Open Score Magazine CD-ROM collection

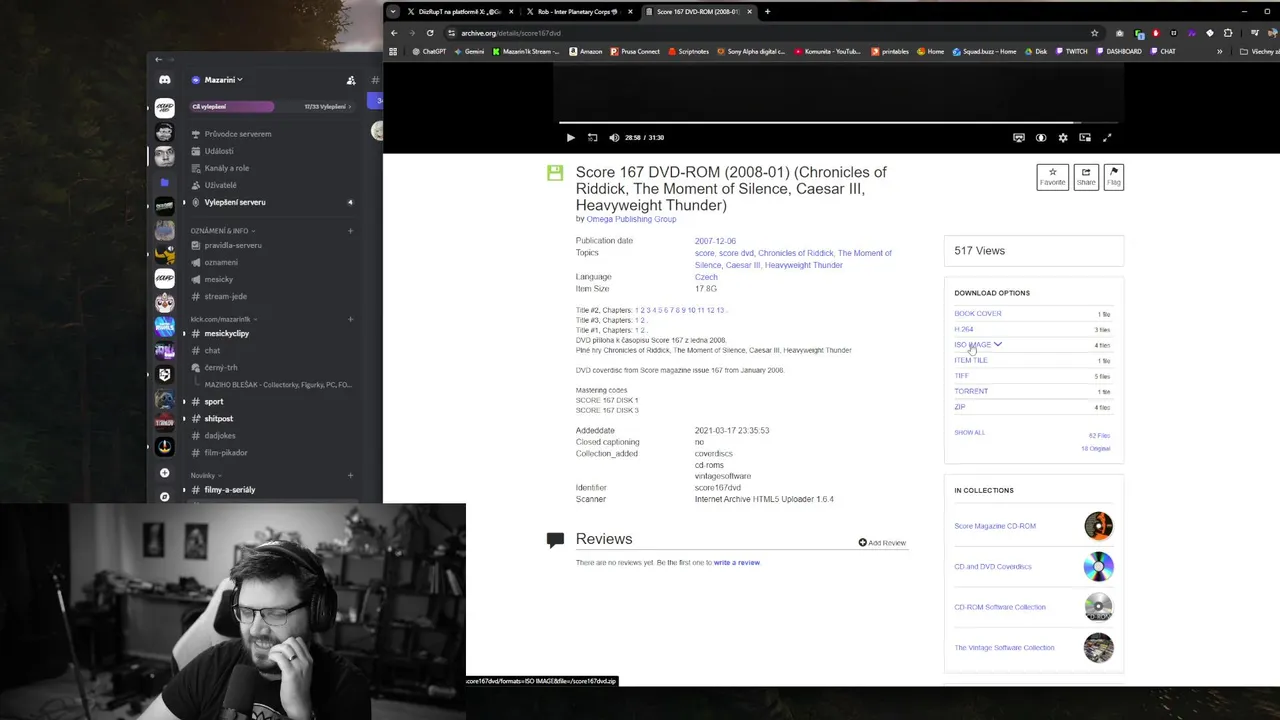click(x=995, y=526)
